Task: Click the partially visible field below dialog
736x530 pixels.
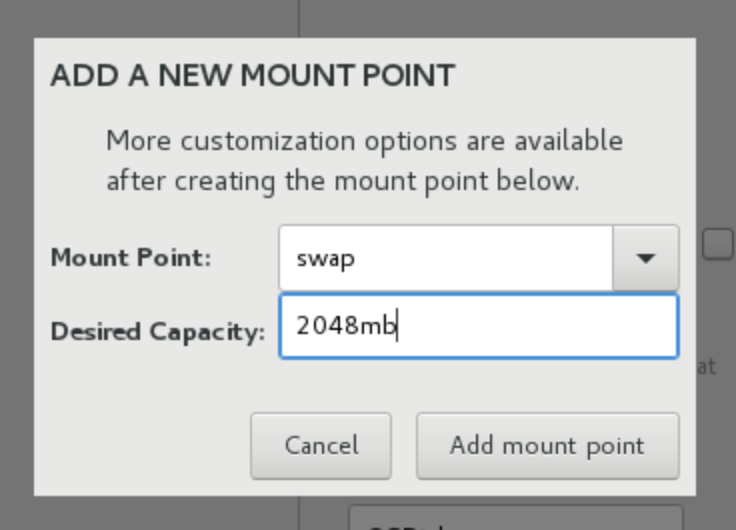Action: pos(516,517)
